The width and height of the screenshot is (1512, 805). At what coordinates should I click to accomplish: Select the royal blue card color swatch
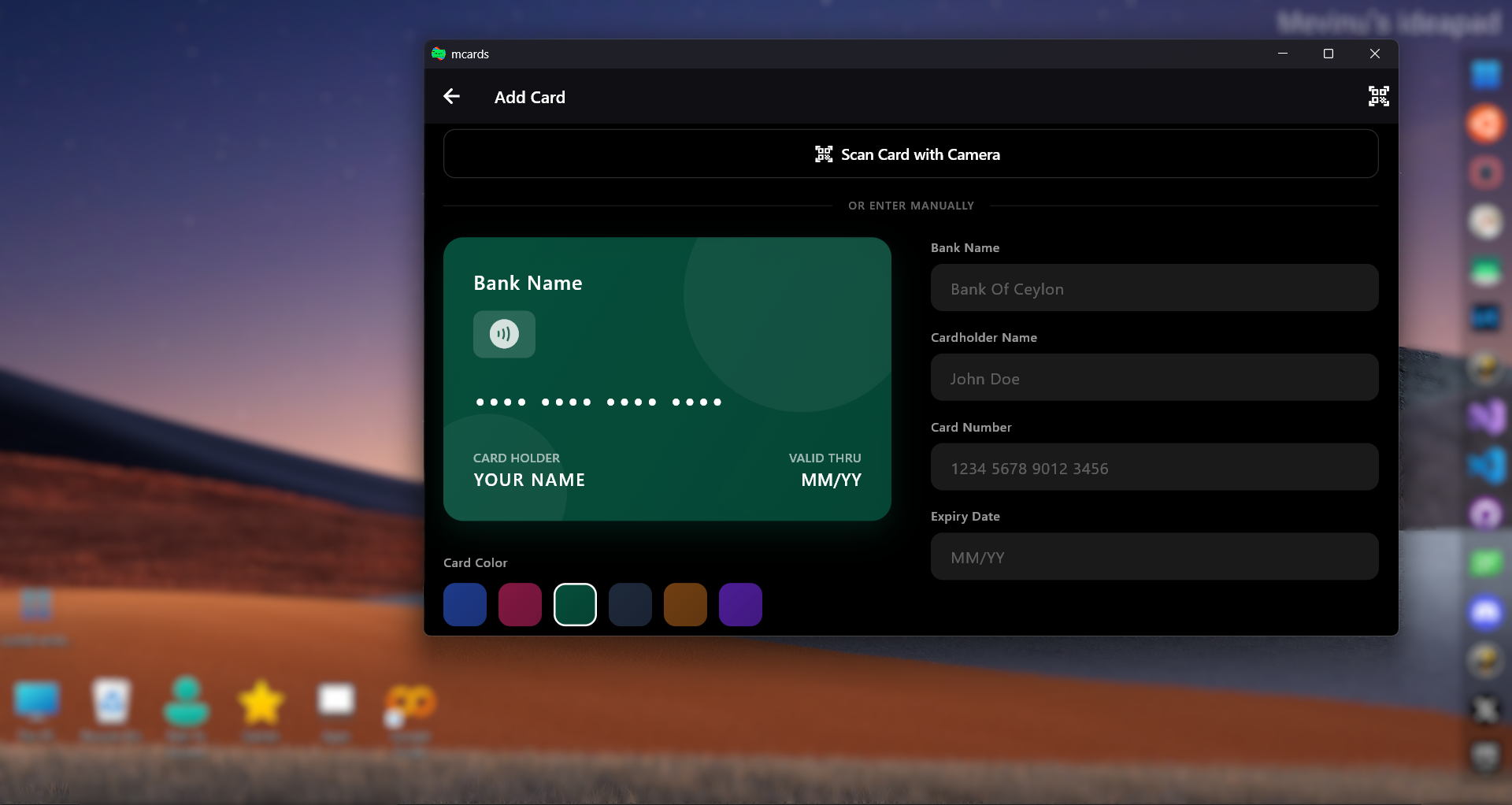coord(465,604)
